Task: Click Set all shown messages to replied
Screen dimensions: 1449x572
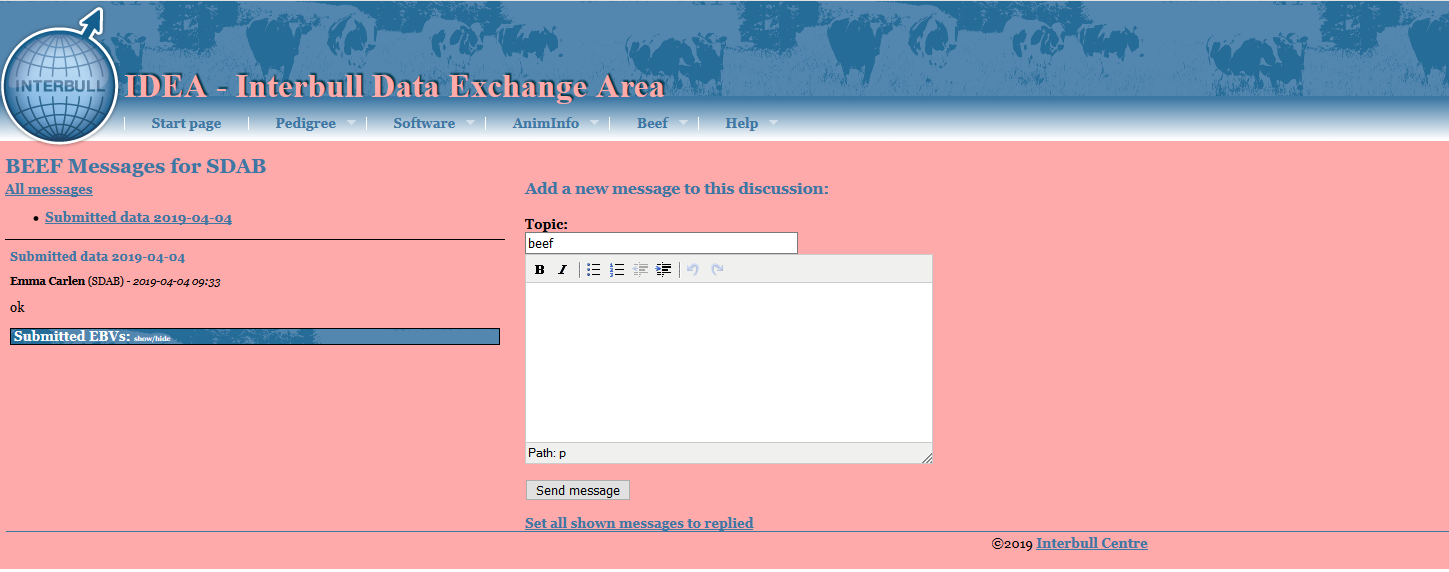Action: (x=639, y=523)
